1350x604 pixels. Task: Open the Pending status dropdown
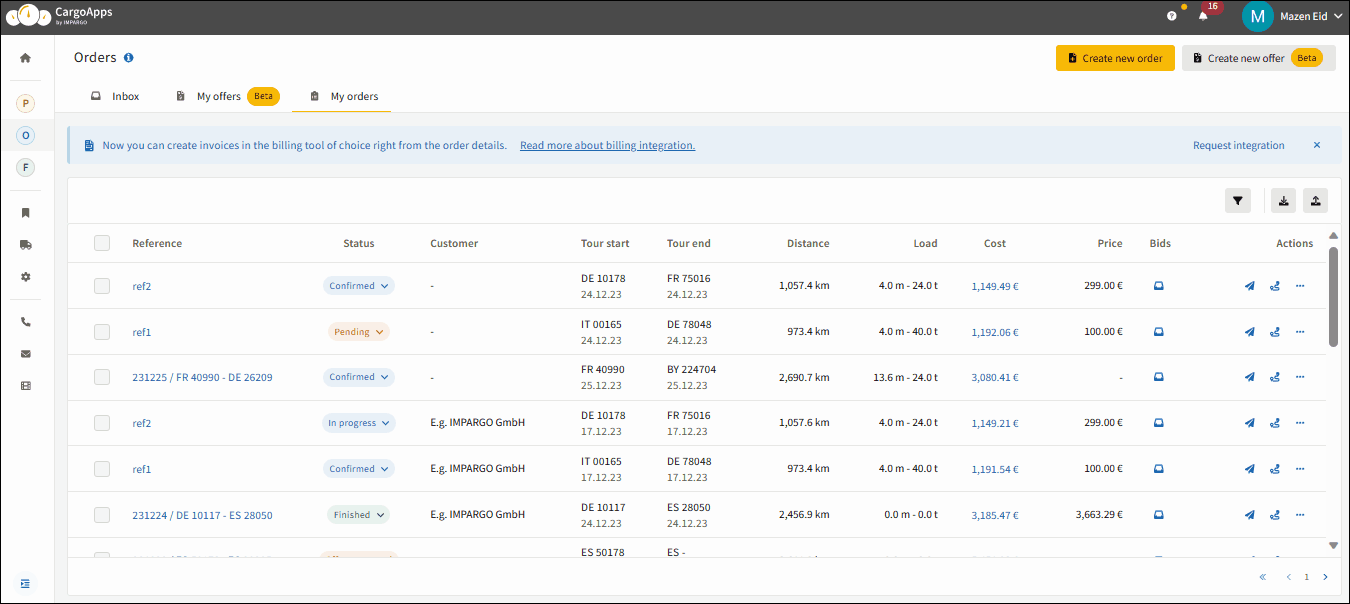(x=359, y=332)
